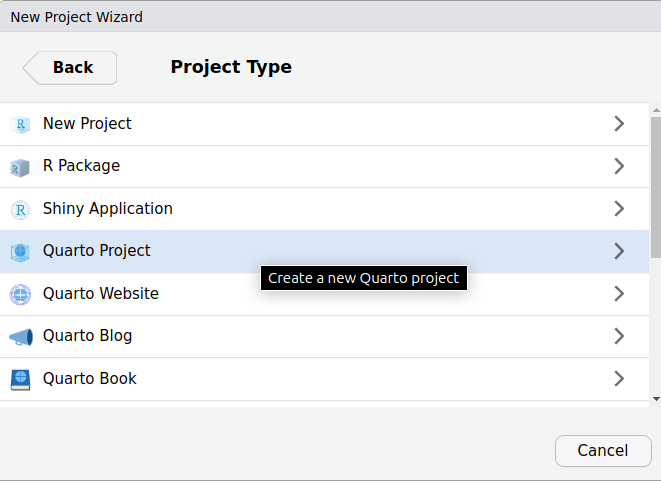Screen dimensions: 661x481
Task: Click the New Project R cube icon
Action: (20, 125)
